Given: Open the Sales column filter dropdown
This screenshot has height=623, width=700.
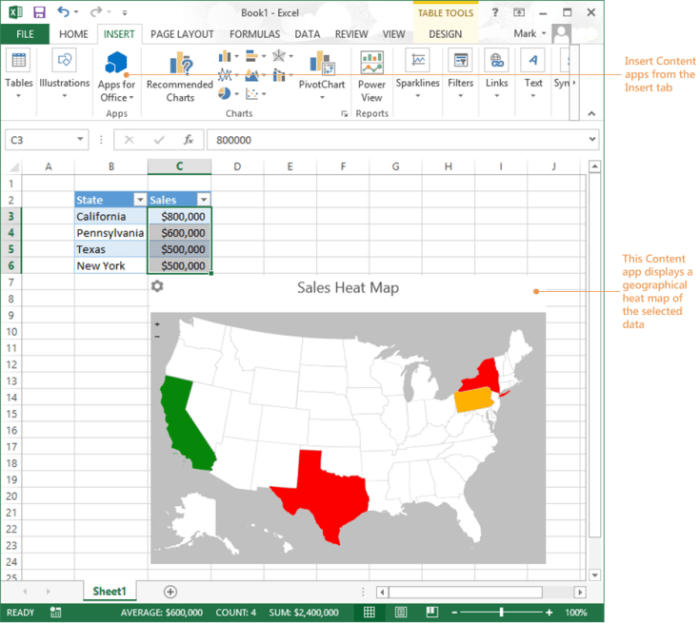Looking at the screenshot, I should (203, 199).
